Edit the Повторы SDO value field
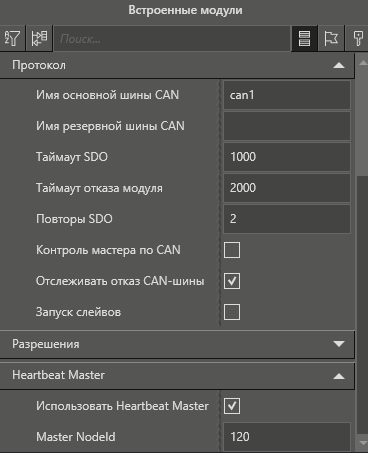 [x=287, y=219]
